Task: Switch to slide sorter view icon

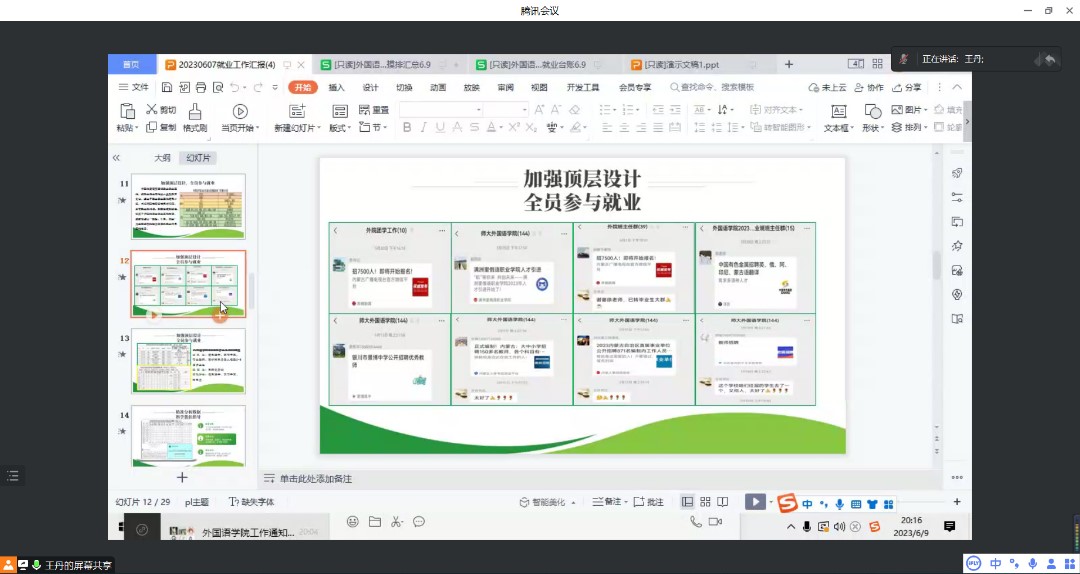Action: pyautogui.click(x=705, y=502)
